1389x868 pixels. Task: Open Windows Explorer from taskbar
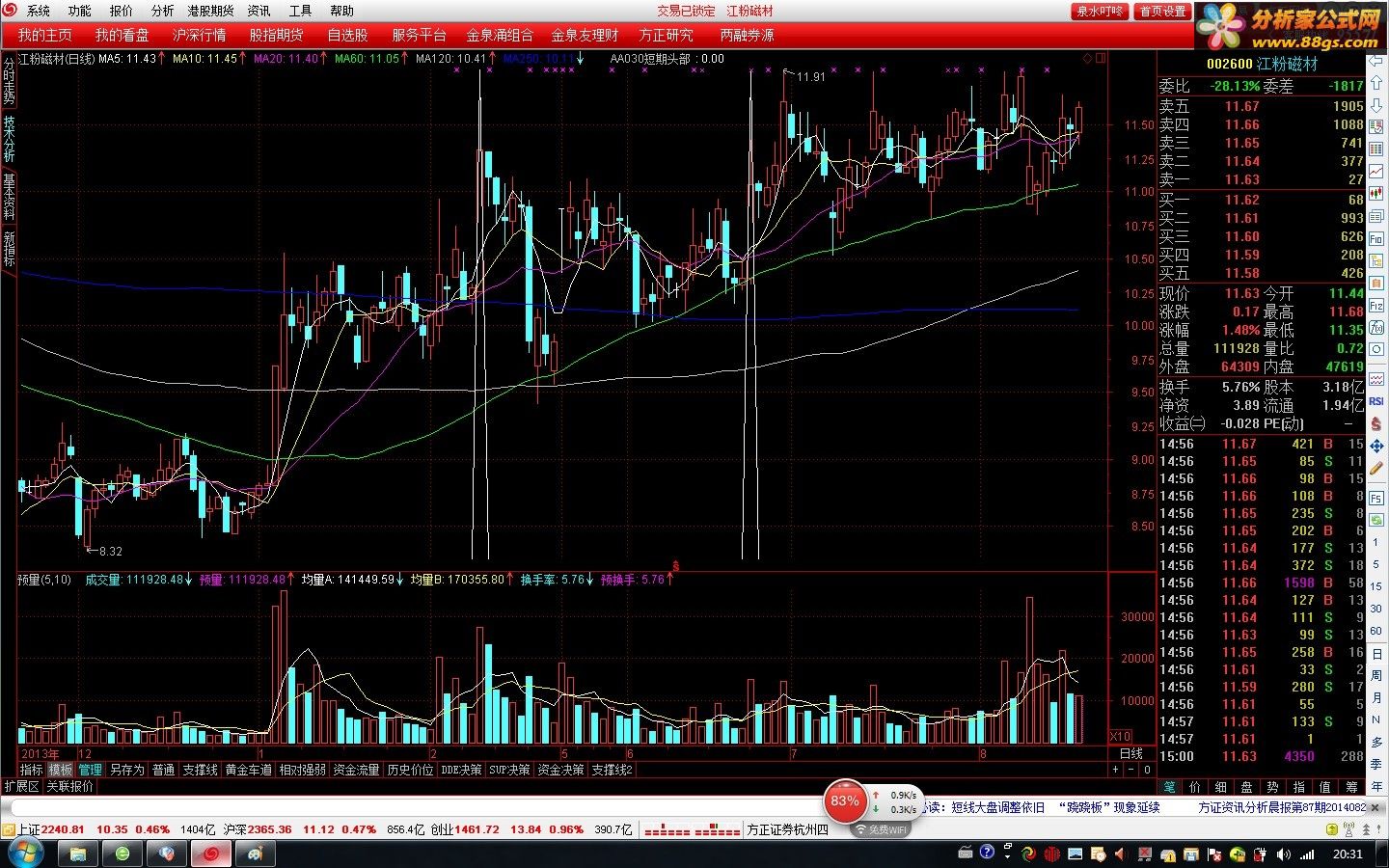[78, 854]
